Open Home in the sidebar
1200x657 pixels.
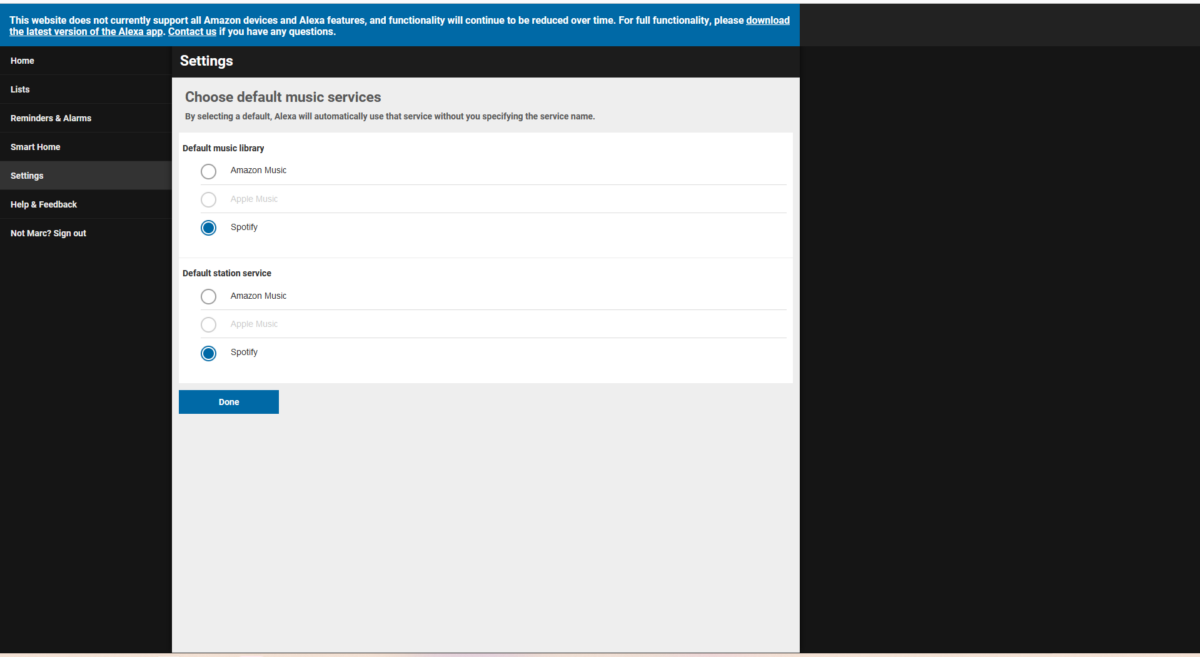coord(86,61)
